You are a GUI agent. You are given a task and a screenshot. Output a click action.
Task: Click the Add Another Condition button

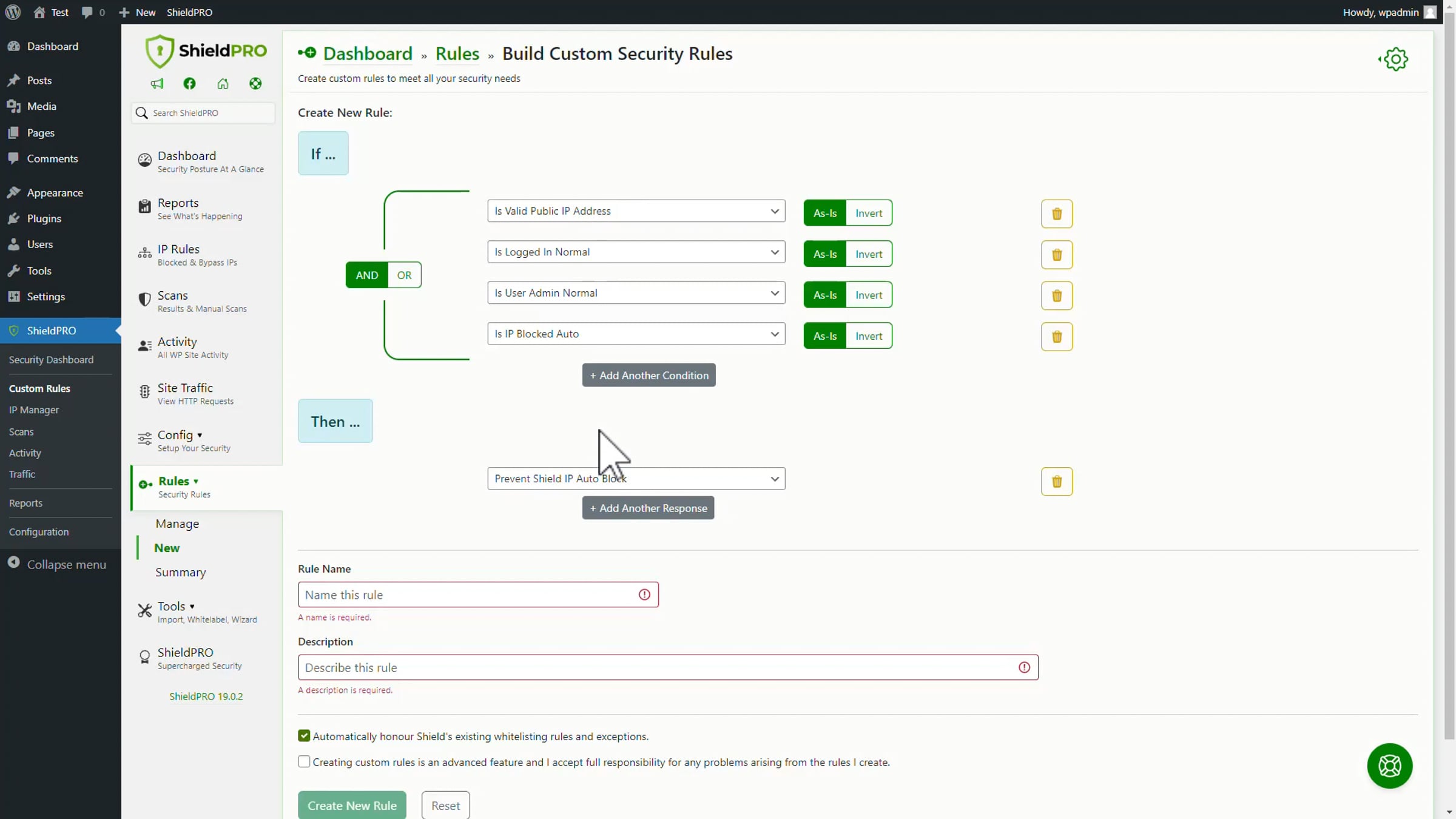click(x=649, y=376)
